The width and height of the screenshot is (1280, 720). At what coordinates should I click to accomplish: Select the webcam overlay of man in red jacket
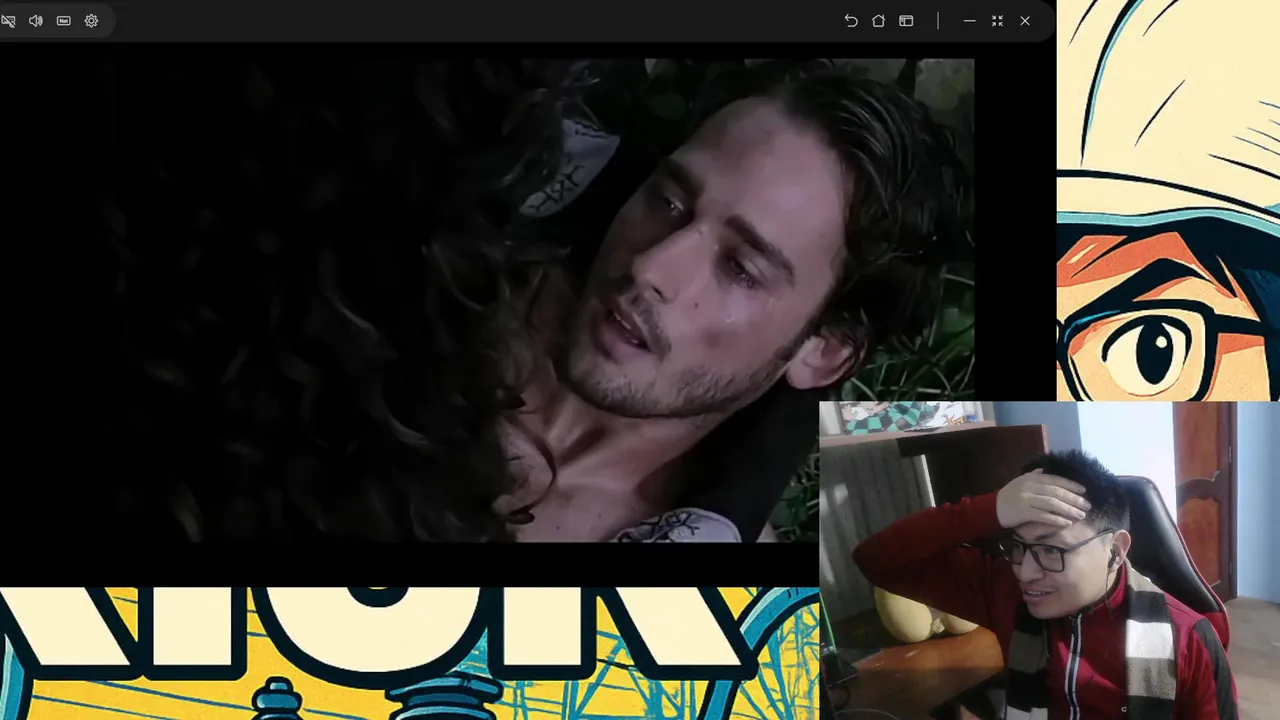1049,561
